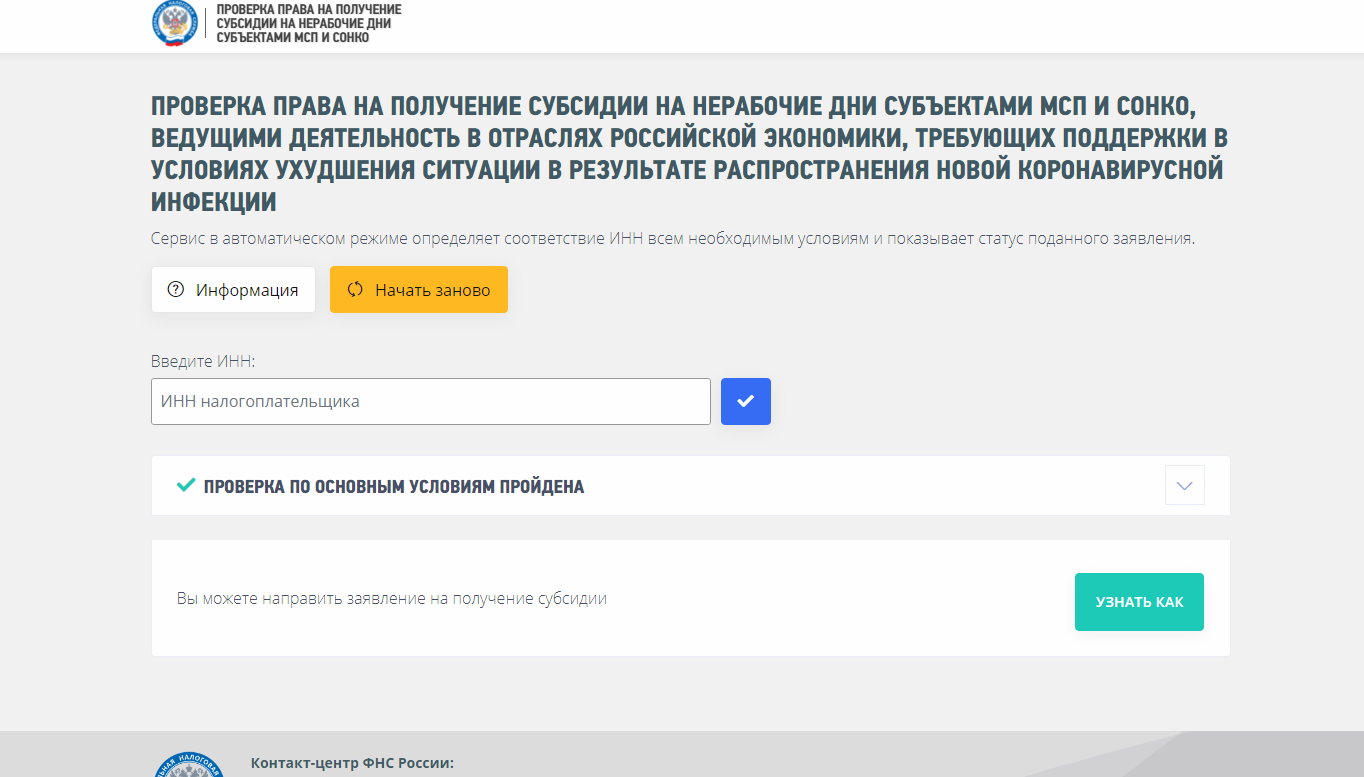1364x777 pixels.
Task: Expand the Проверка по основным условиям пройдена section
Action: (x=1185, y=485)
